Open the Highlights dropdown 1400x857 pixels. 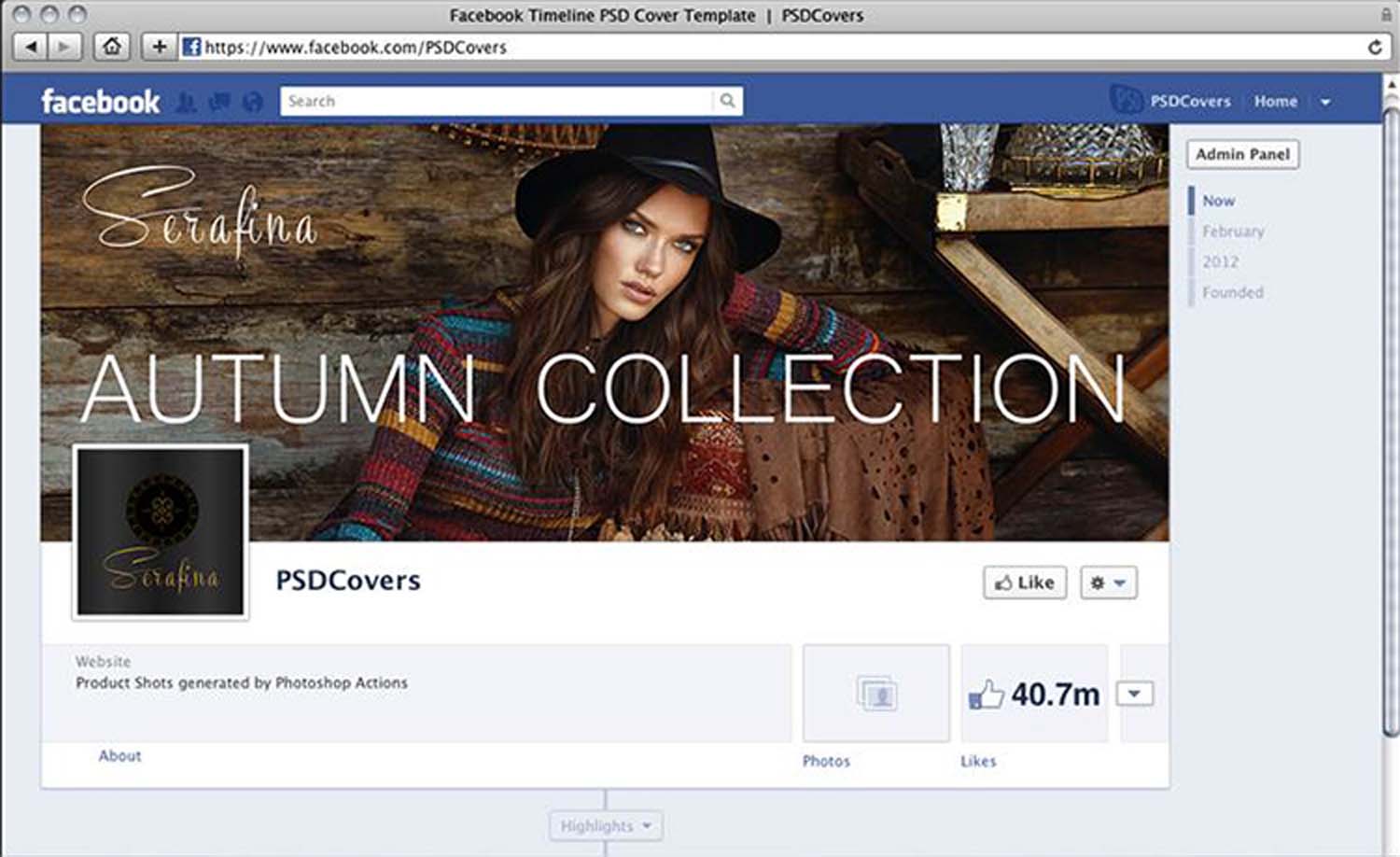point(606,826)
